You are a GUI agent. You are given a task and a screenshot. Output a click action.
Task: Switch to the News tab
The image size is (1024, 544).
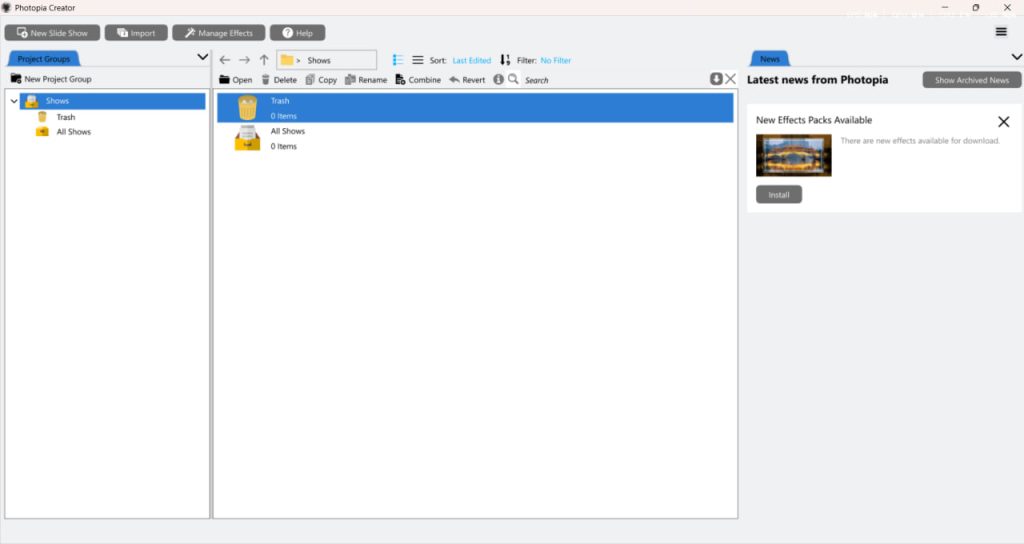[770, 59]
